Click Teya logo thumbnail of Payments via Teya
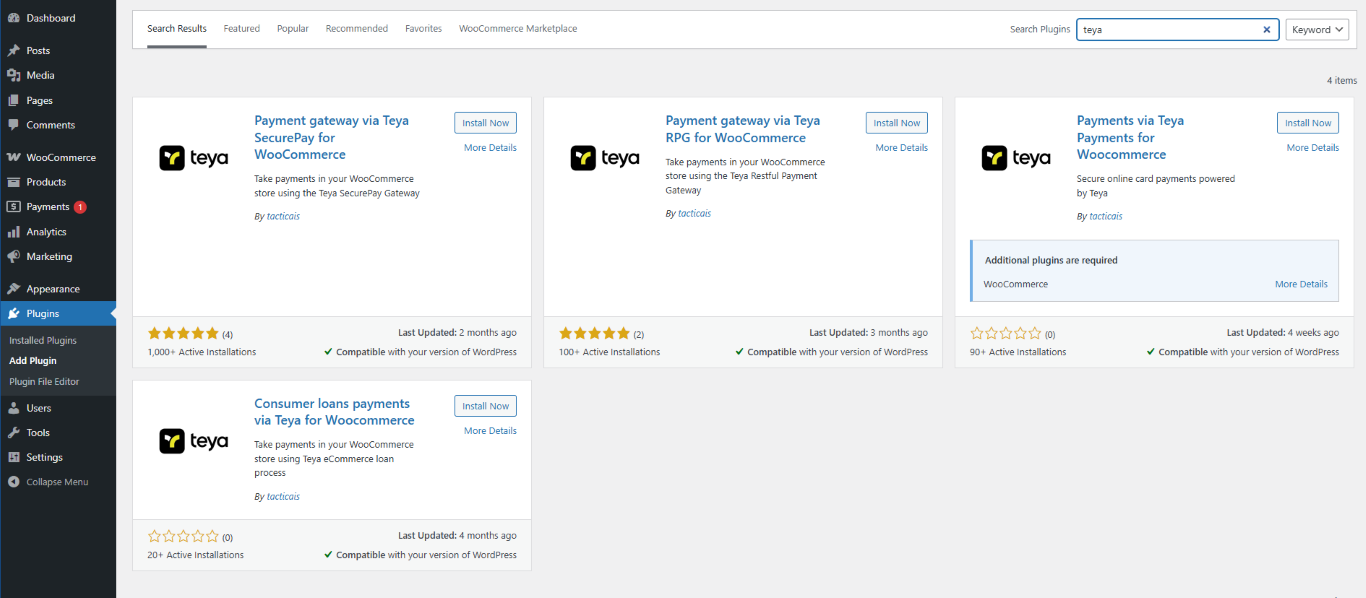The width and height of the screenshot is (1366, 598). (x=1016, y=158)
